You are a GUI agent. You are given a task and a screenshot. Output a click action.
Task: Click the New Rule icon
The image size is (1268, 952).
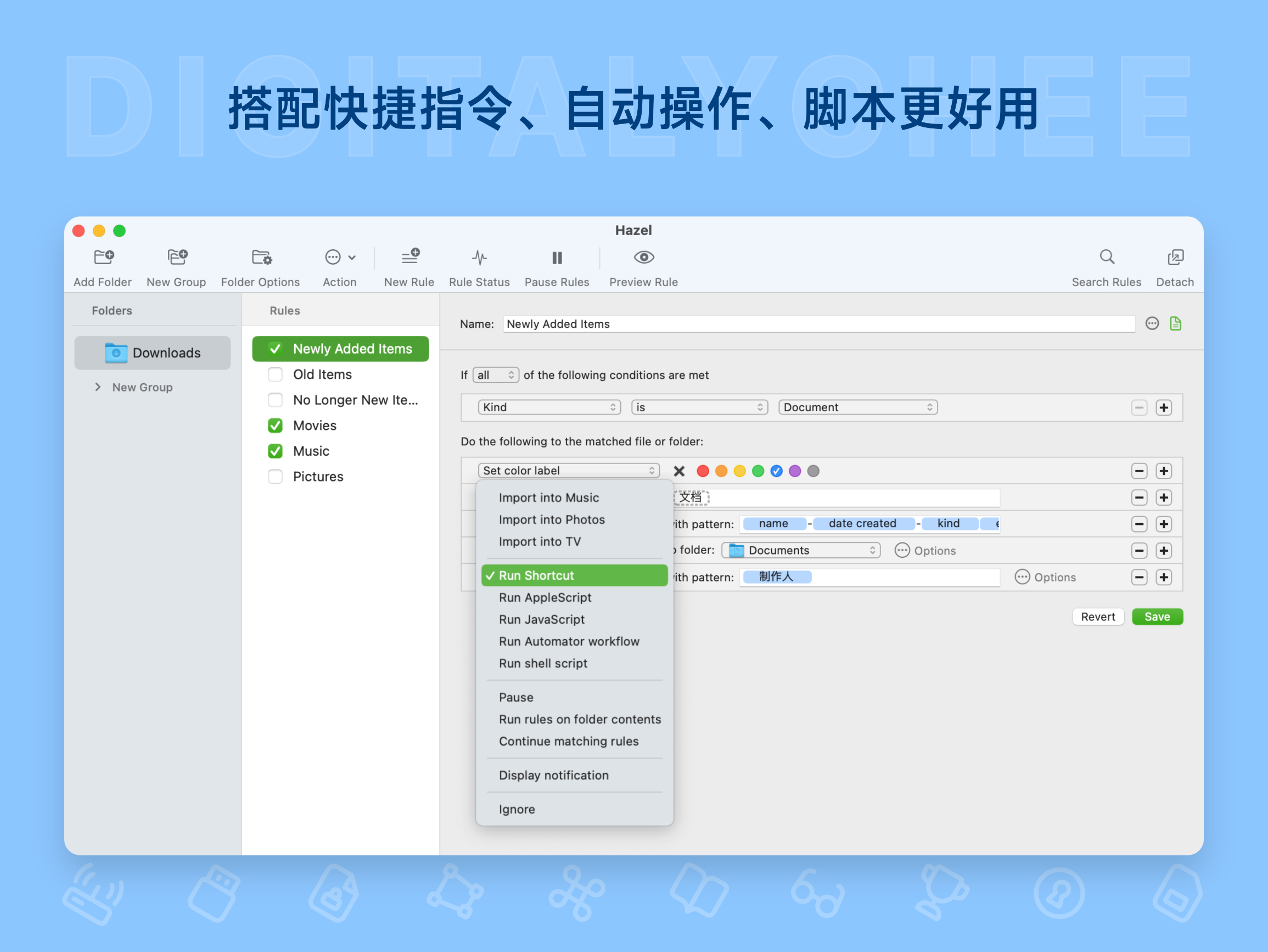(x=409, y=257)
